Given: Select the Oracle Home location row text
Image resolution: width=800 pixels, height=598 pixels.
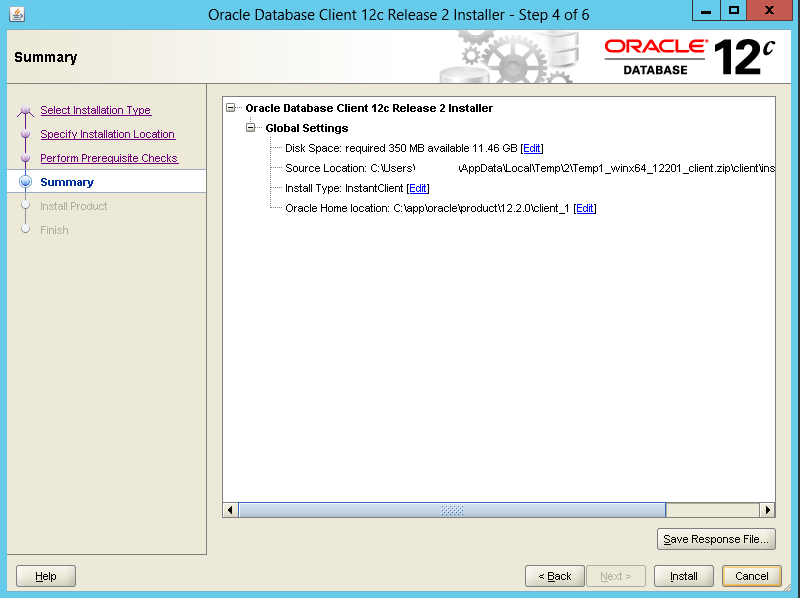Looking at the screenshot, I should [x=427, y=208].
